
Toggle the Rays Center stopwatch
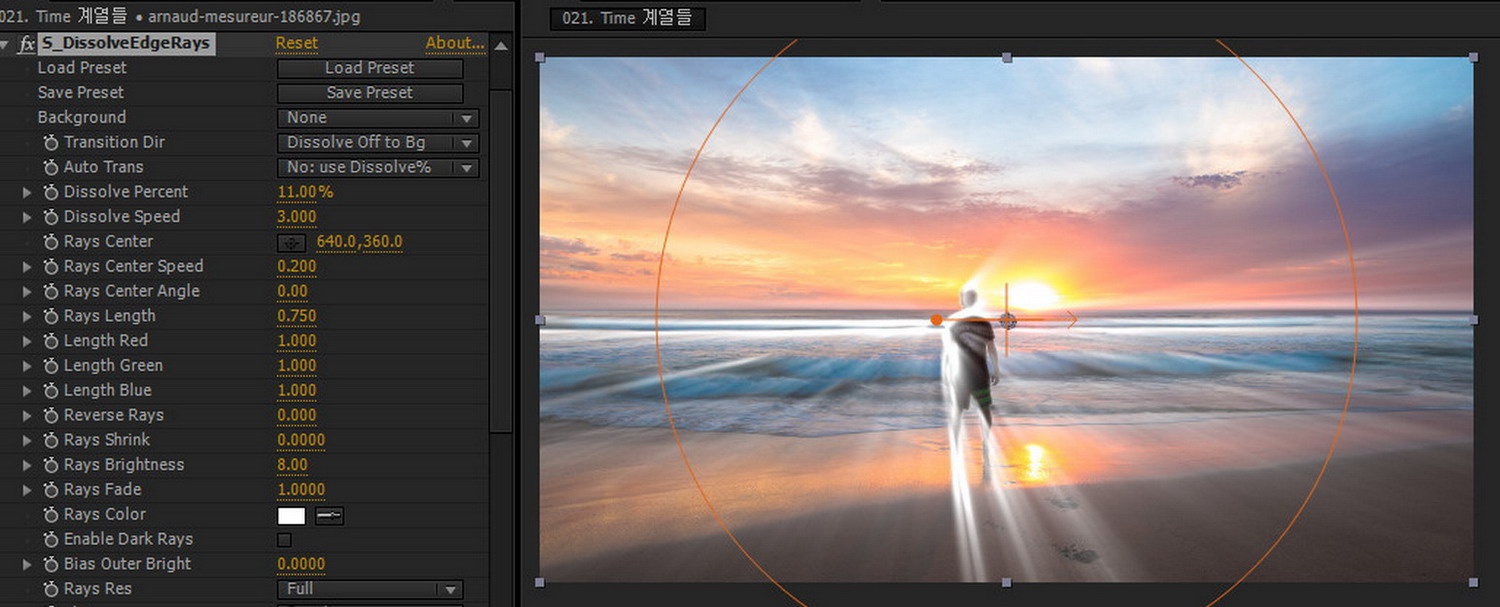pos(50,242)
